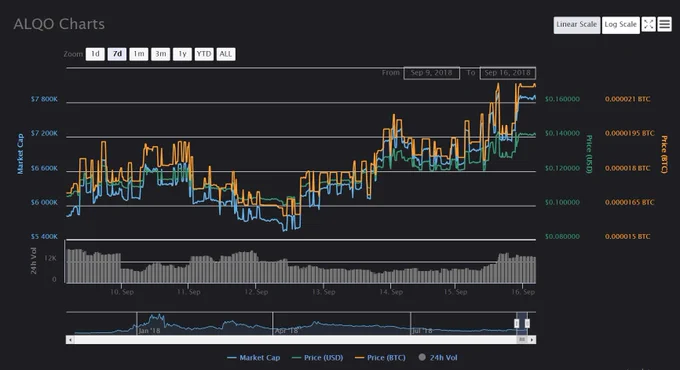Screen dimensions: 680x370
Task: Set zoom to 3m
Action: click(160, 54)
